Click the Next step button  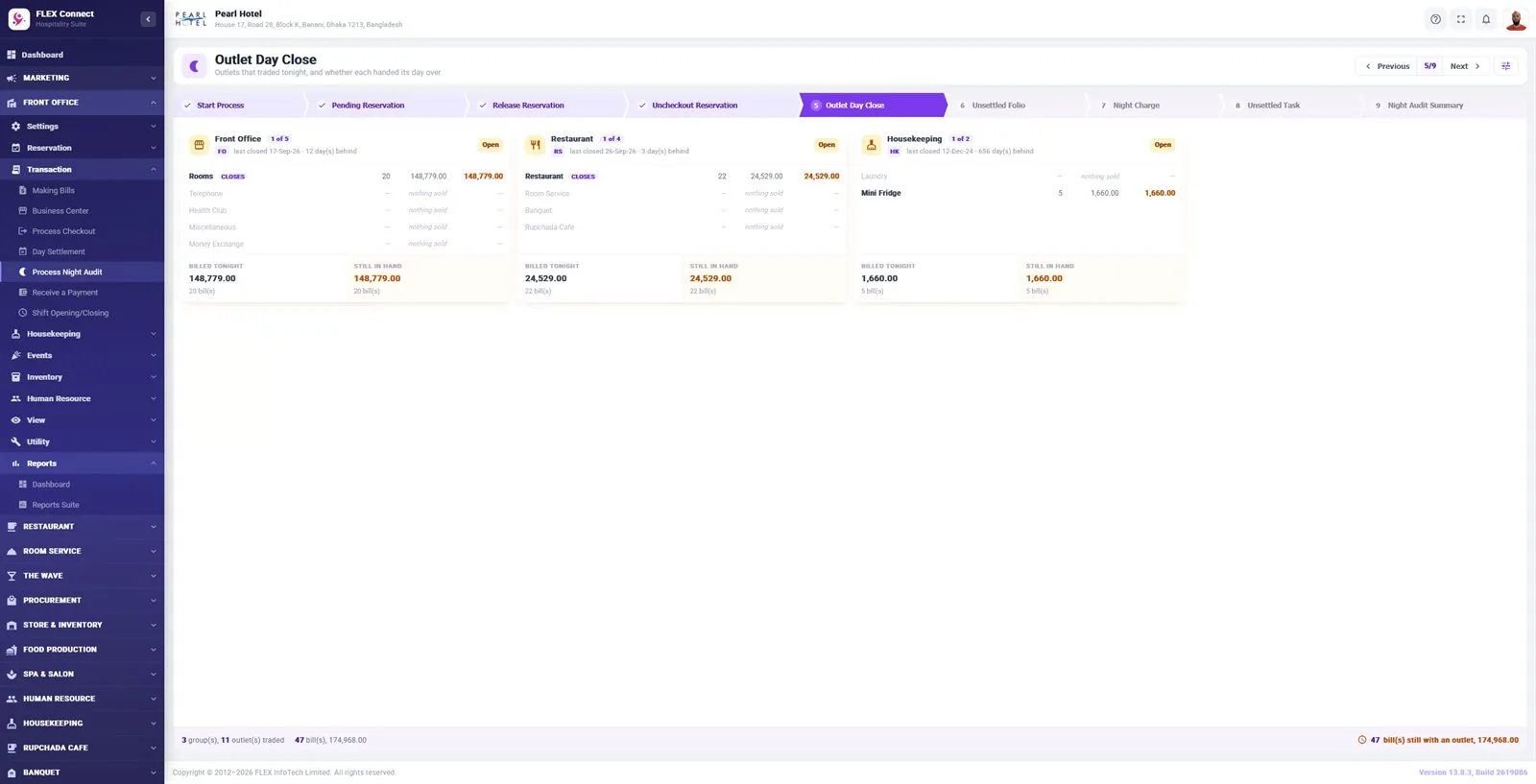(1465, 66)
